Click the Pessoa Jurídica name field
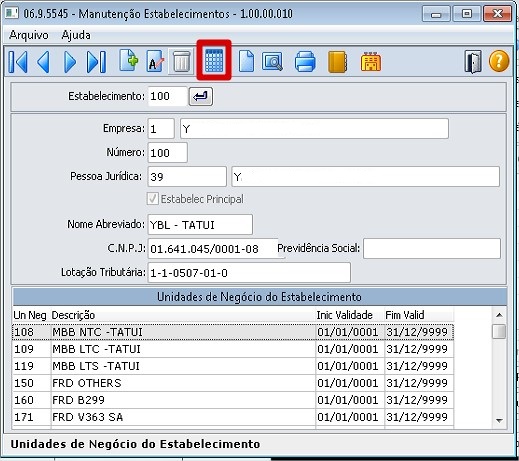The height and width of the screenshot is (461, 519). pos(365,177)
